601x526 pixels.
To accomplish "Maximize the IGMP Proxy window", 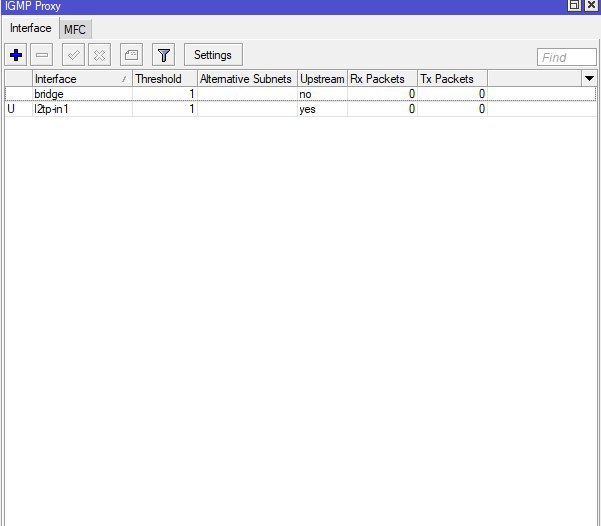I will (574, 5).
